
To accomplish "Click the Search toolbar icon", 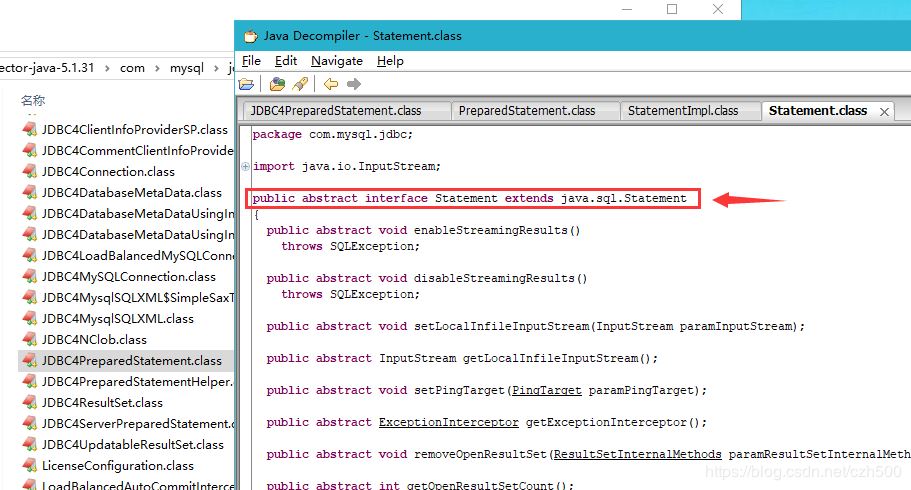I will click(x=300, y=84).
